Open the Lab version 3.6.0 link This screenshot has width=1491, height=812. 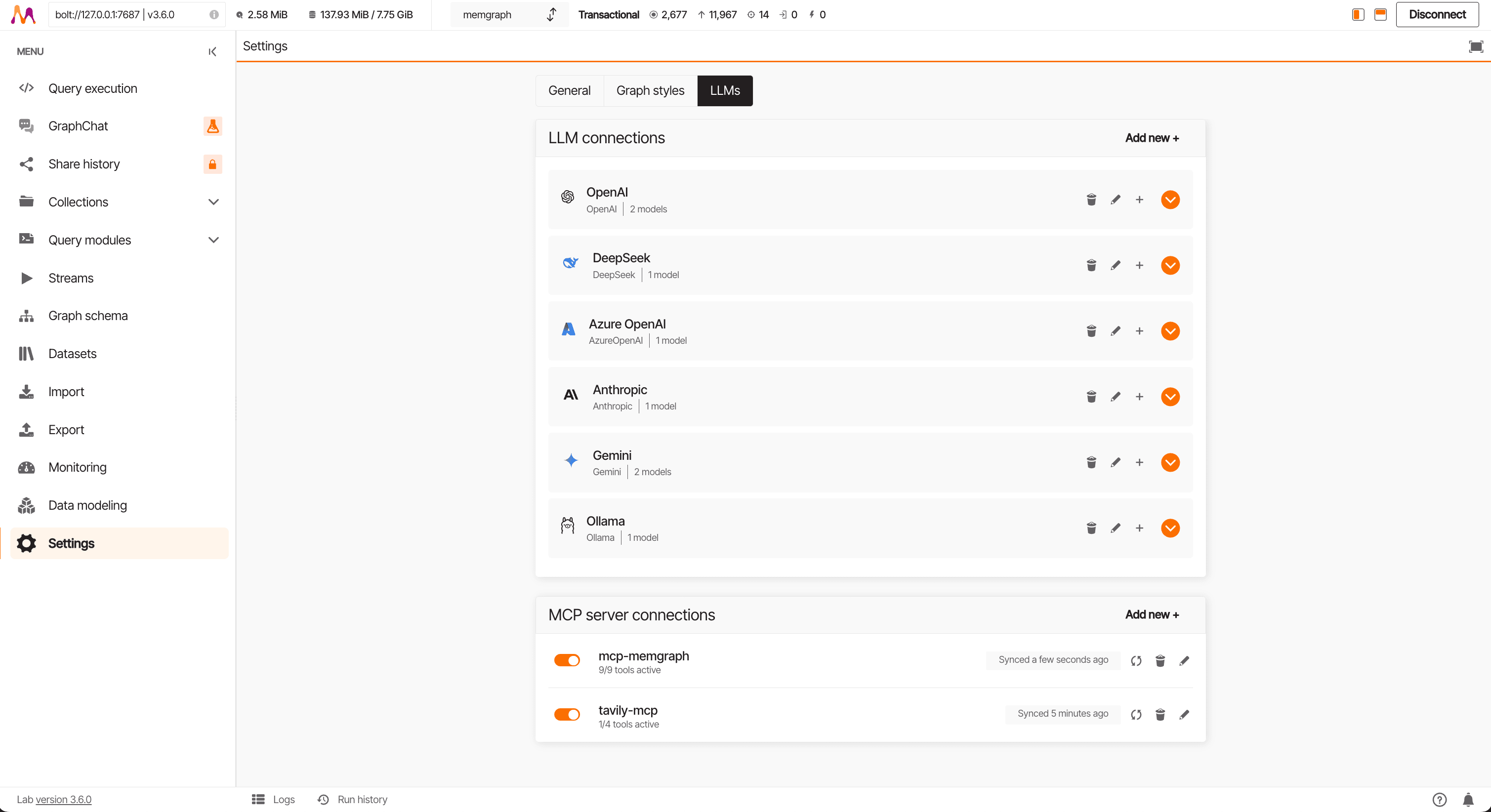64,799
